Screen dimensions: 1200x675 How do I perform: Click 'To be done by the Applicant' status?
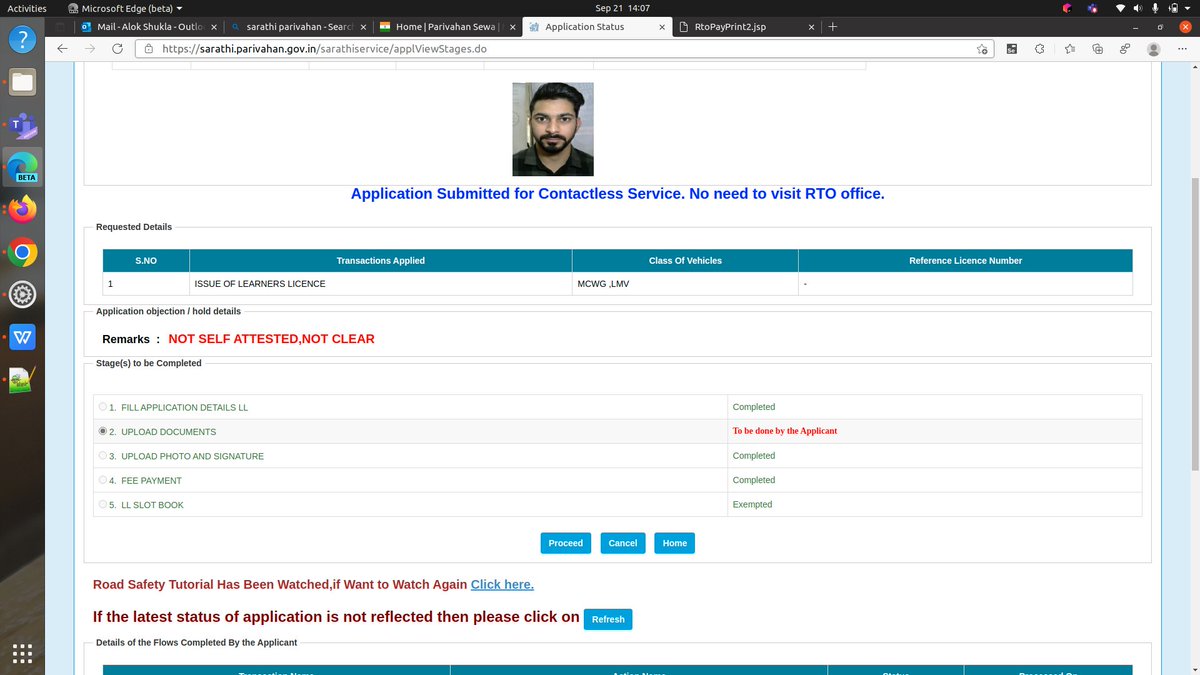(x=785, y=431)
